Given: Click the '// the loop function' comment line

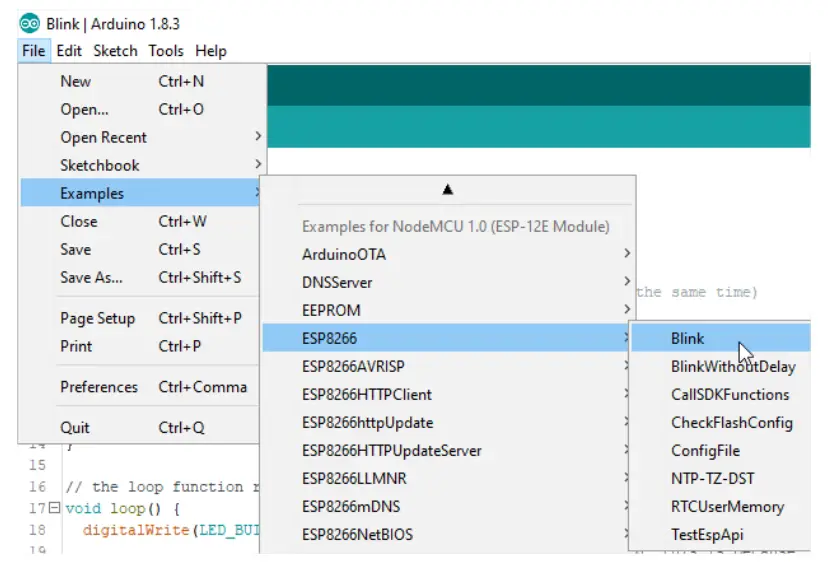Looking at the screenshot, I should [x=162, y=487].
